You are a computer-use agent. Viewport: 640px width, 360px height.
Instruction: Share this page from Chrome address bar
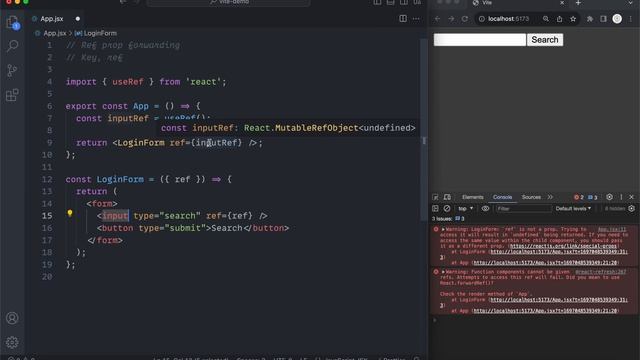pos(559,19)
